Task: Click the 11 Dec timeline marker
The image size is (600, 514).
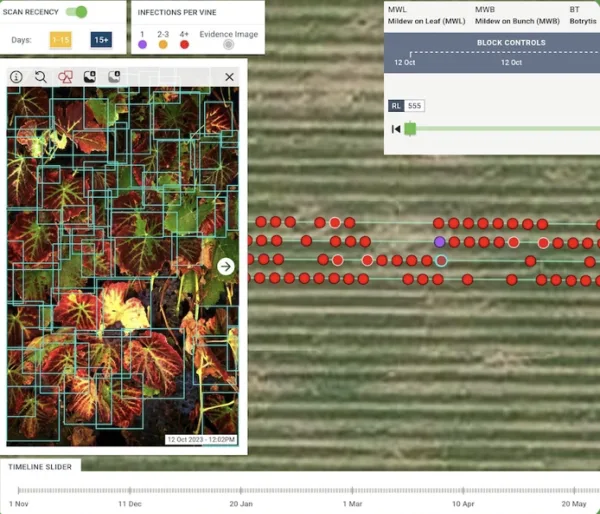Action: [x=130, y=504]
